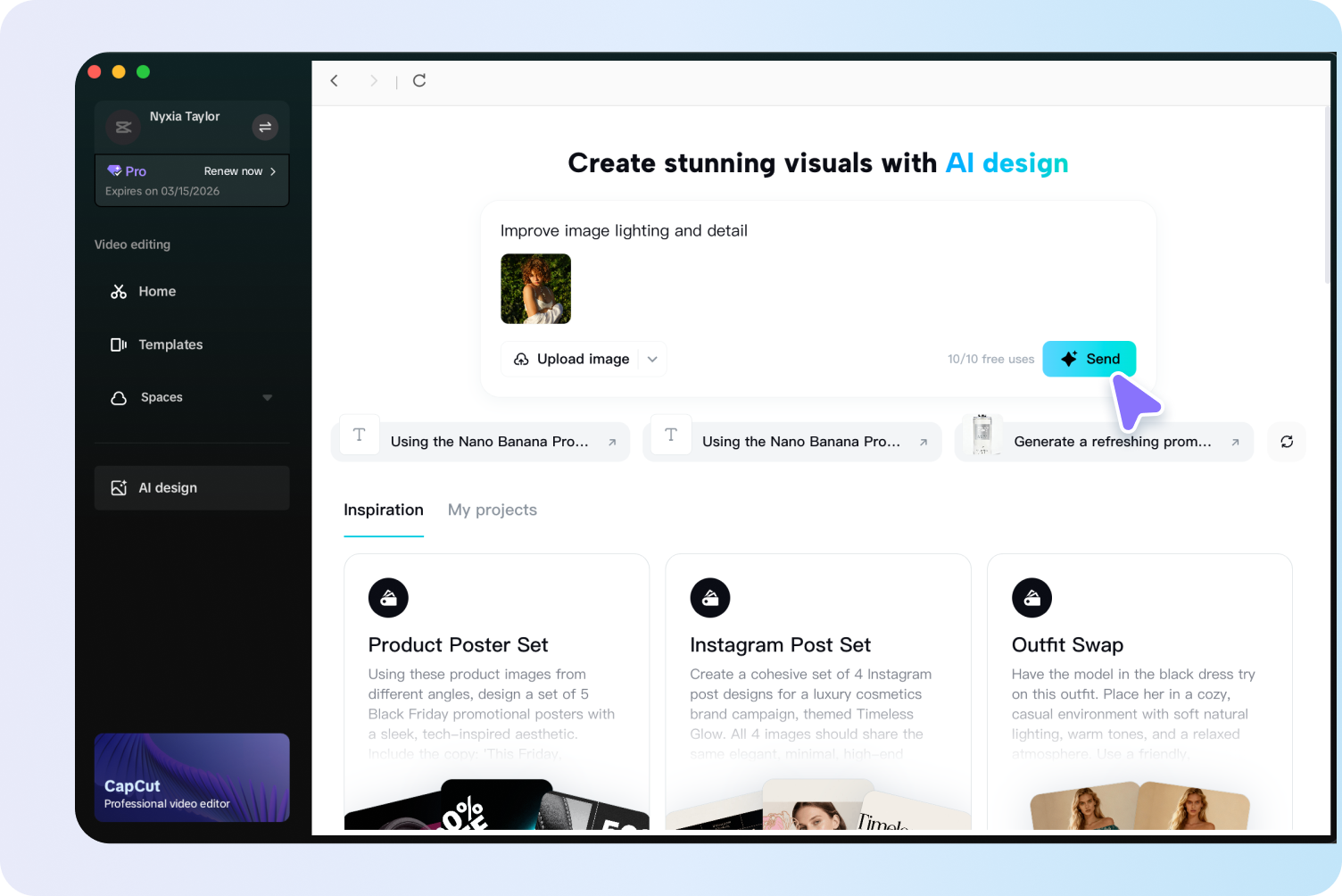Expand the Spaces section chevron
1342x896 pixels.
[267, 398]
